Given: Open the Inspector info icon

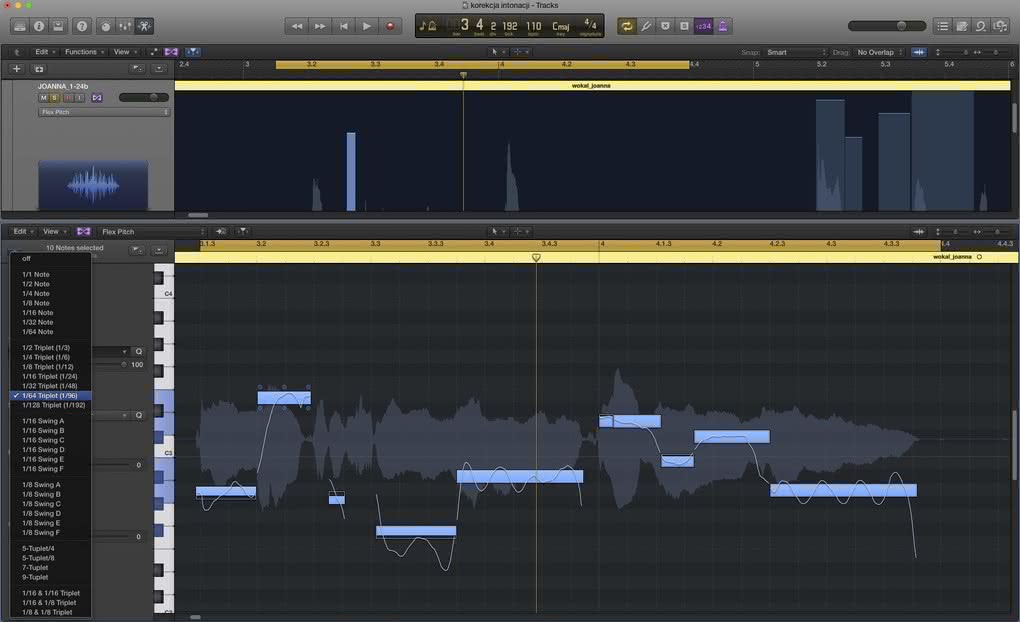Looking at the screenshot, I should pos(39,26).
